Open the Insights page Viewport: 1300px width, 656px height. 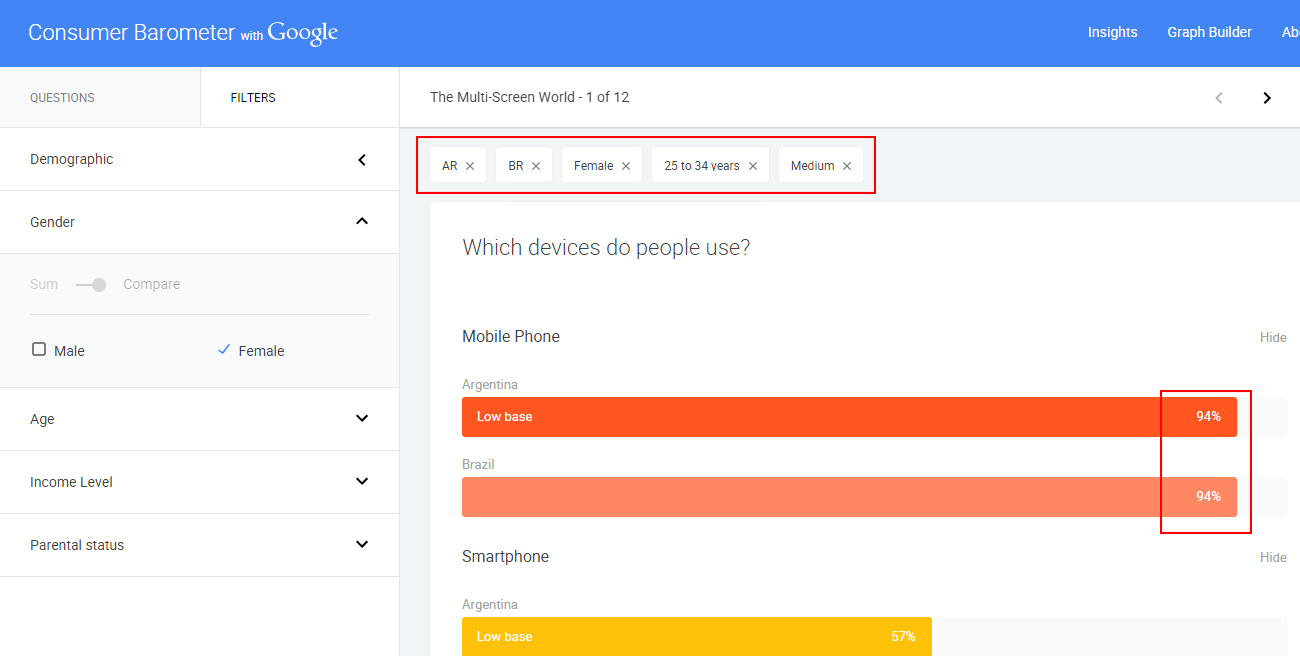1112,33
